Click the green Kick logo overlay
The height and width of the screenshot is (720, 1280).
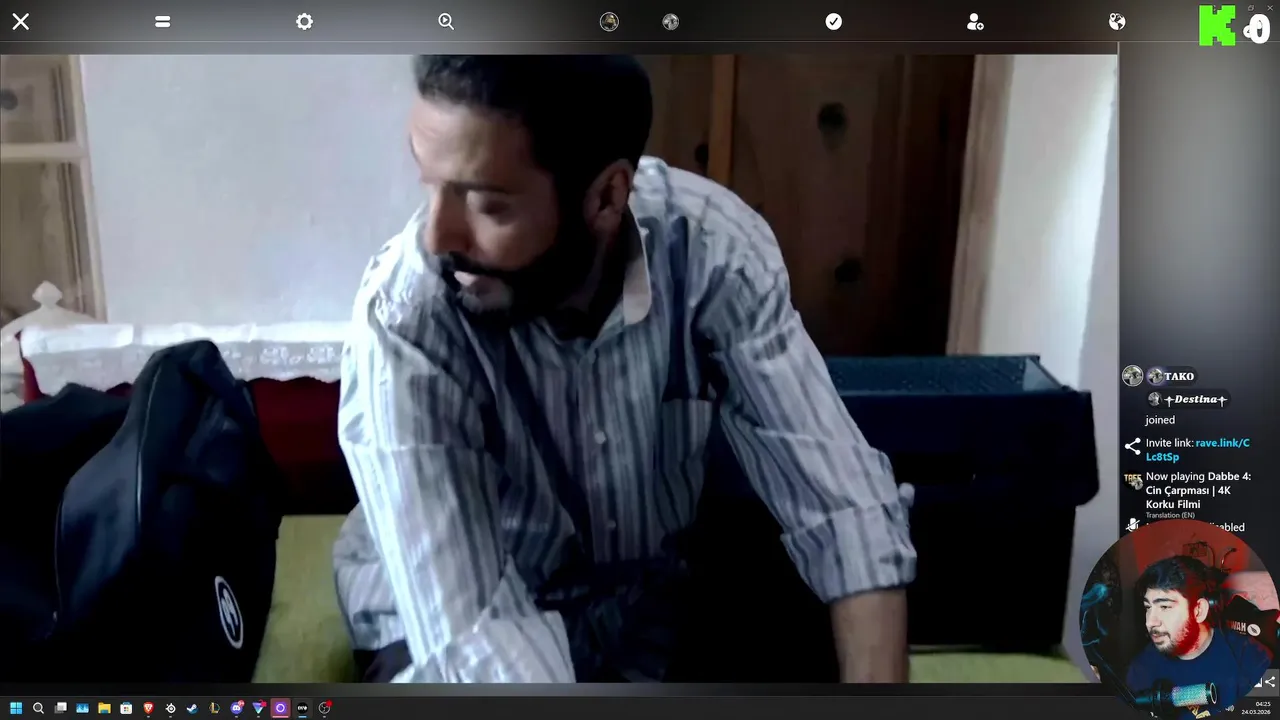[1217, 25]
